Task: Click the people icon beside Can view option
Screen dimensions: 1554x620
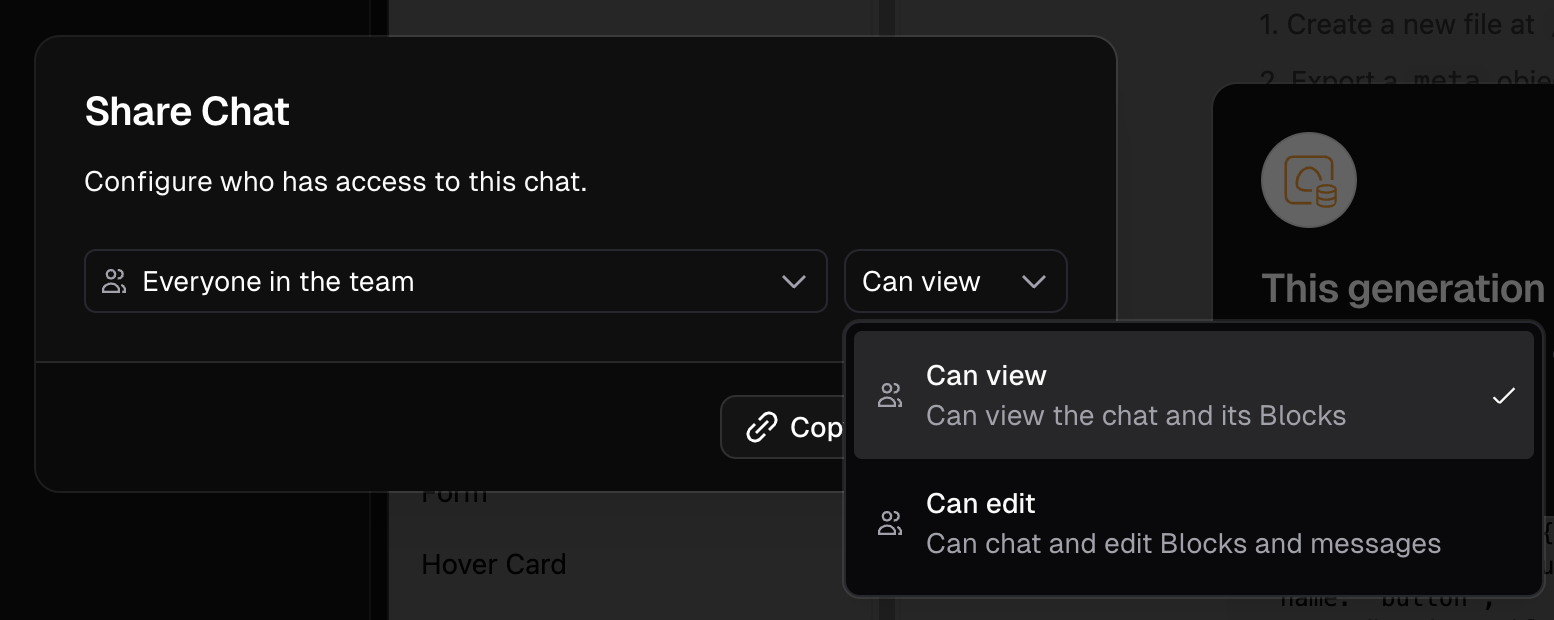Action: (x=889, y=395)
